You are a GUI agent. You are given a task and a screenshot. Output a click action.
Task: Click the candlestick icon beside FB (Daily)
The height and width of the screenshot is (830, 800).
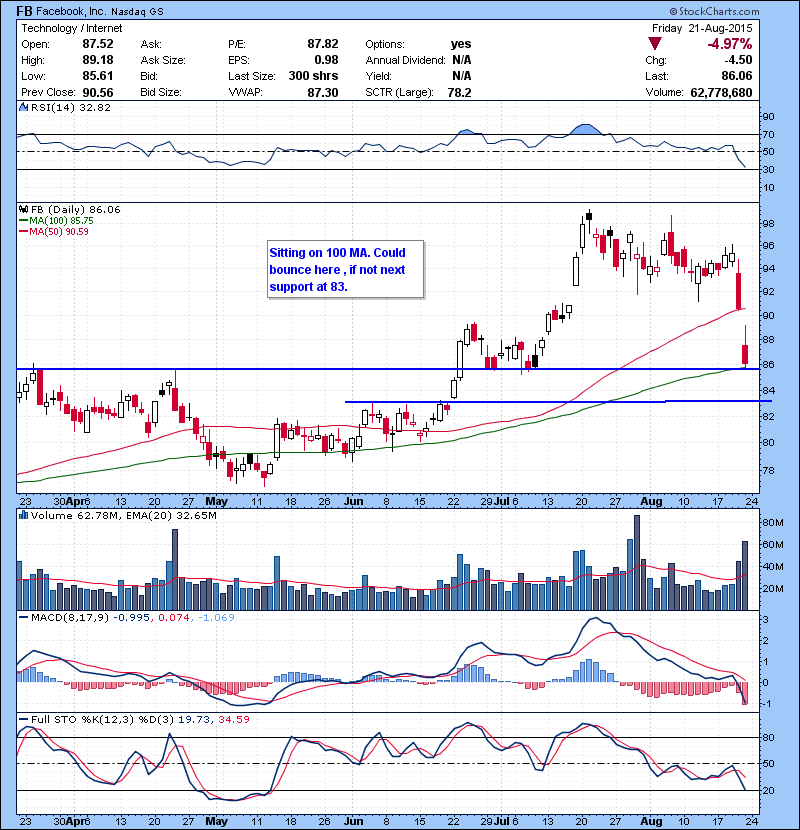tap(23, 210)
